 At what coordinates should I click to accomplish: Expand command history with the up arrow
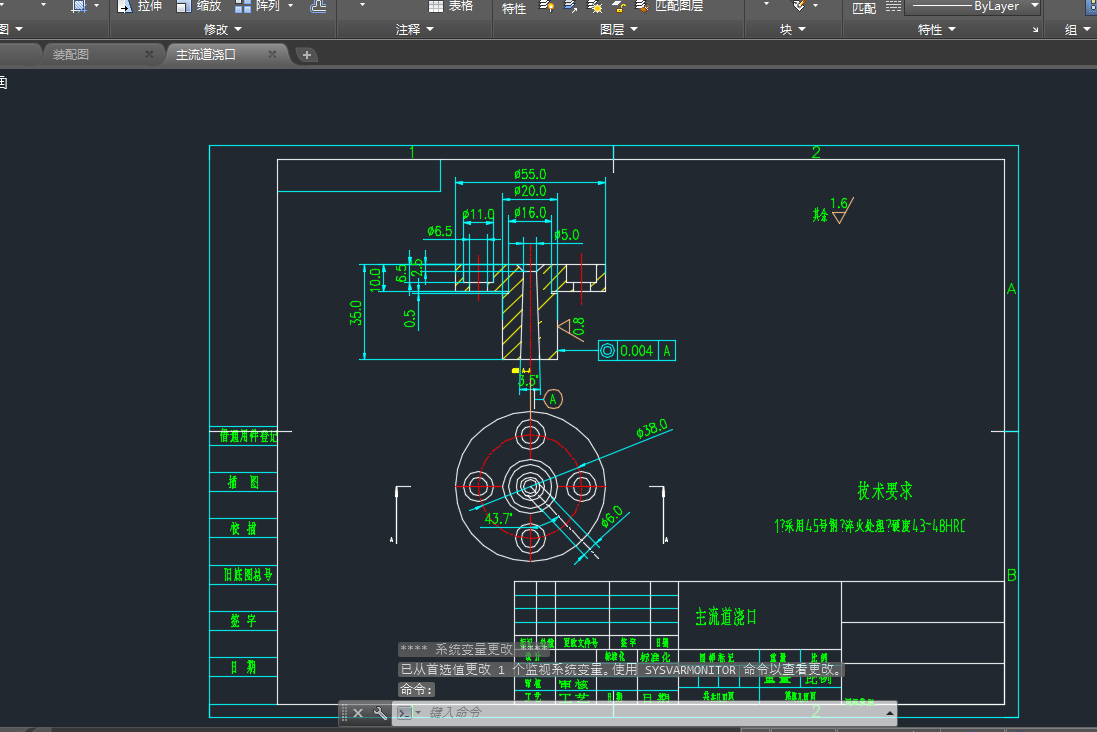point(889,712)
